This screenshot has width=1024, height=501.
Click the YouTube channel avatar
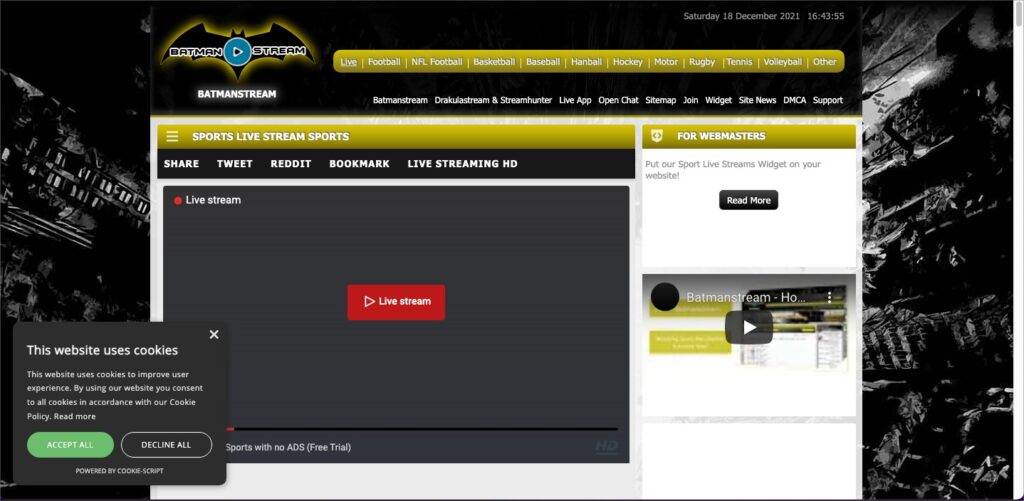pyautogui.click(x=665, y=297)
